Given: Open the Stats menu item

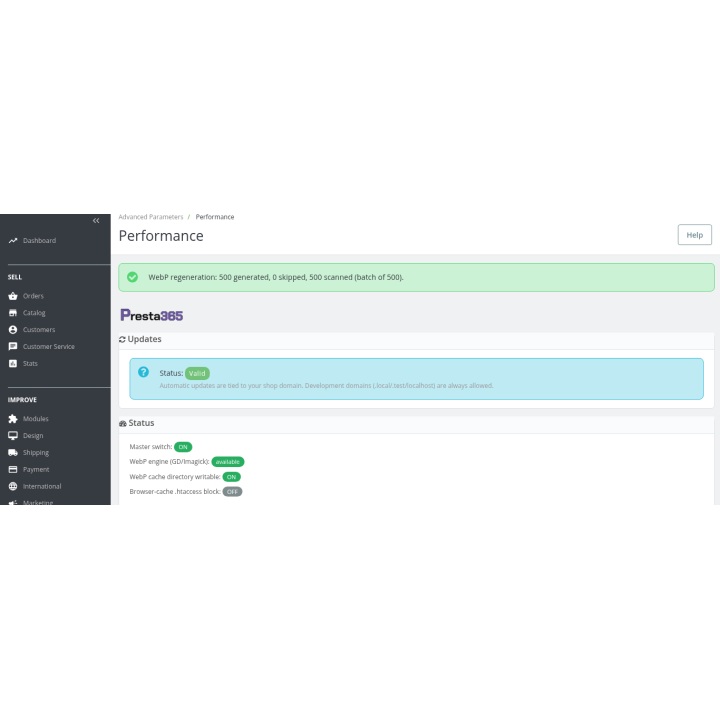Looking at the screenshot, I should point(30,364).
